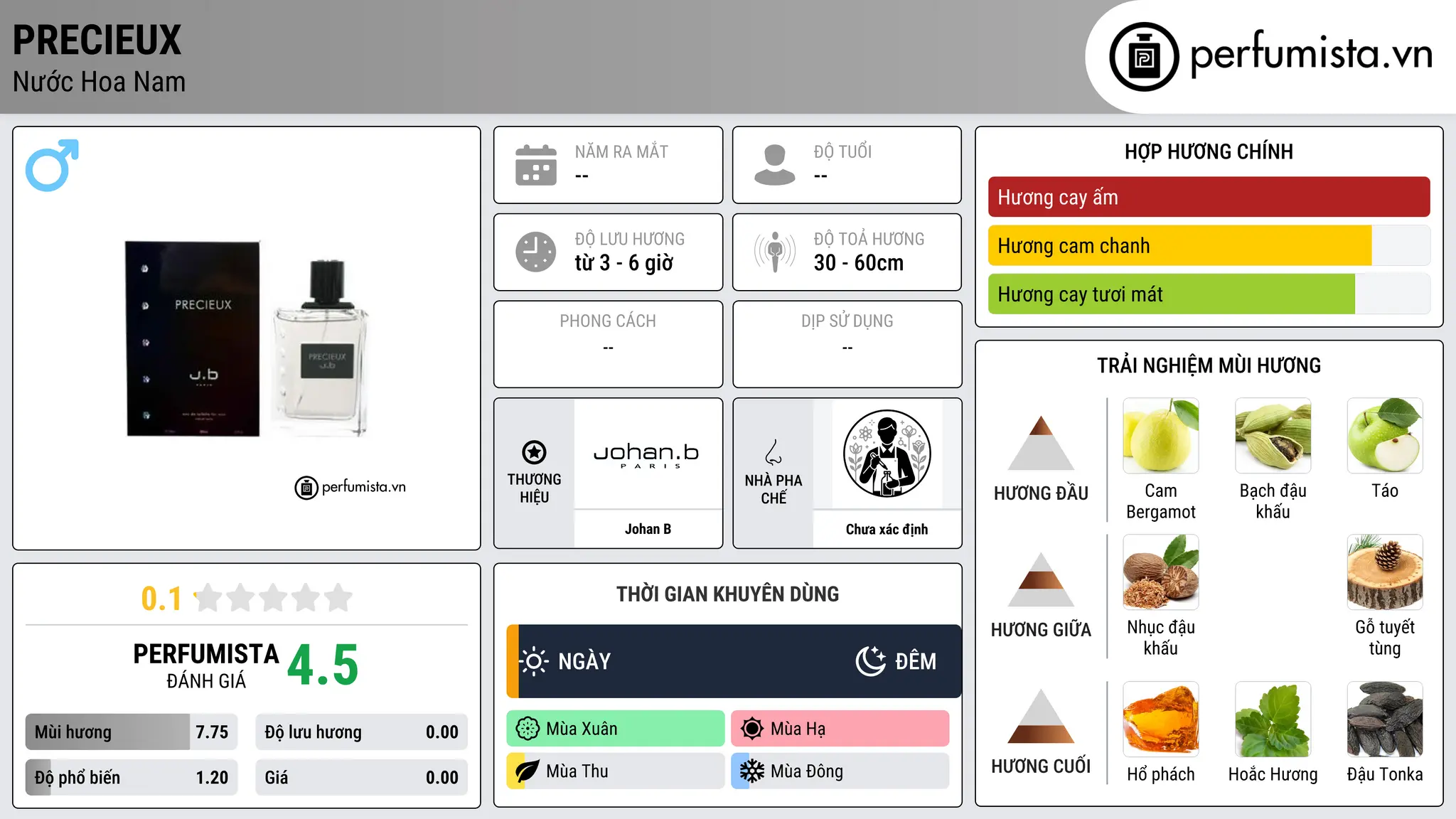Viewport: 1456px width, 819px height.
Task: Click the Johan.b Paris brand logo
Action: click(x=647, y=455)
